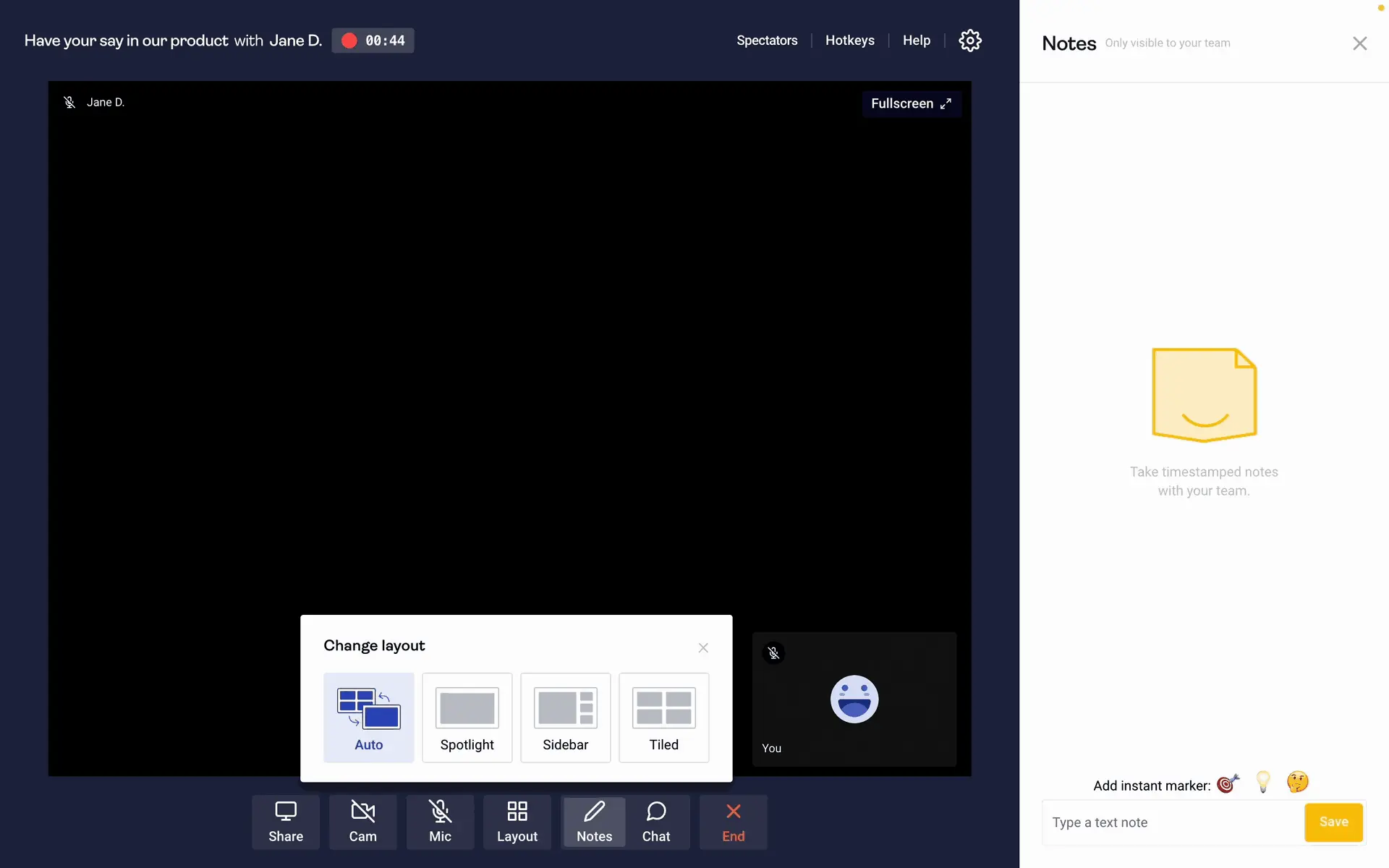
Task: Open settings gear icon
Action: point(969,41)
